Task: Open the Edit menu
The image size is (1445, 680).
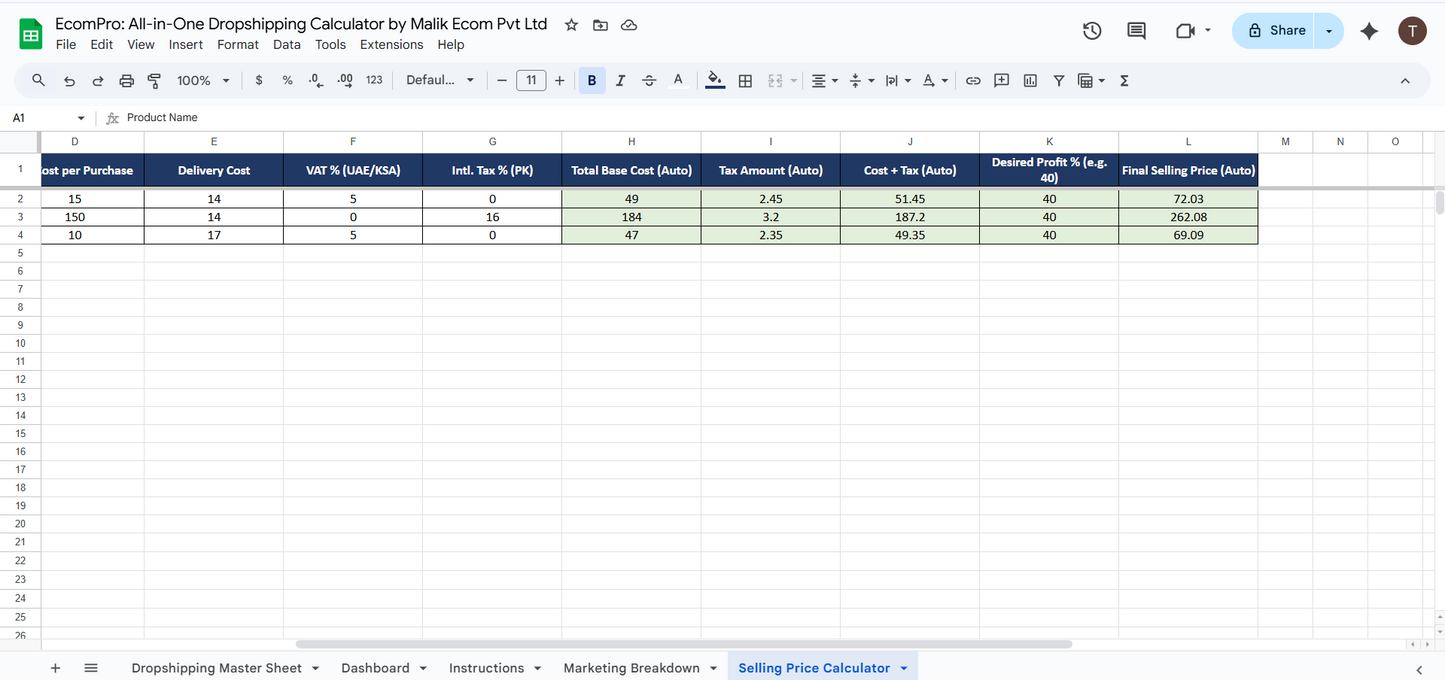Action: (101, 45)
